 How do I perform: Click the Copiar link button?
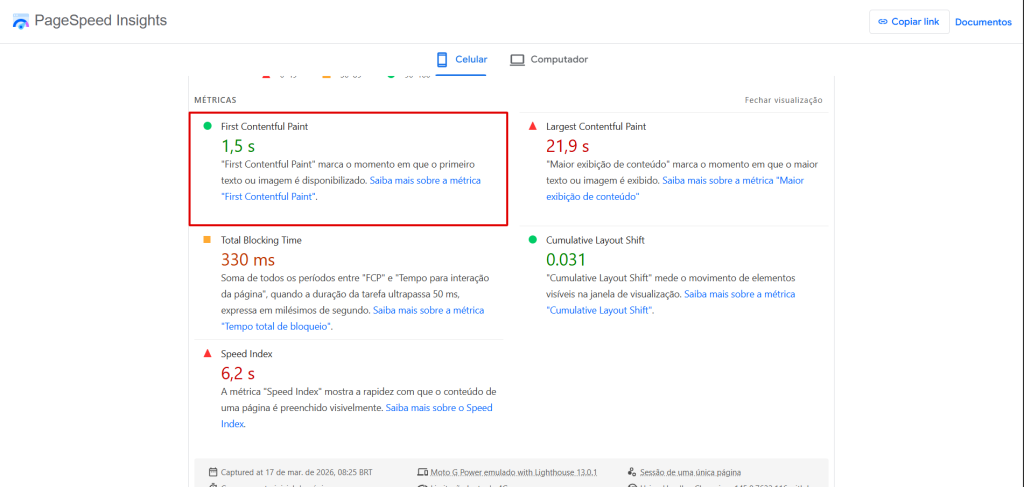tap(909, 22)
